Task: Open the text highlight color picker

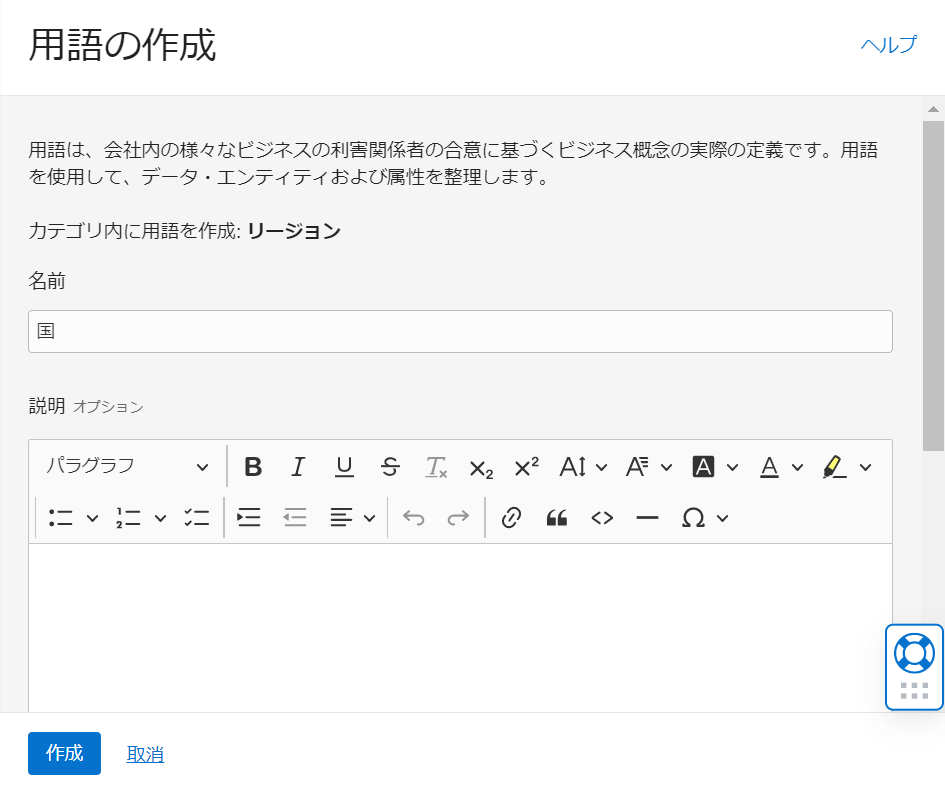Action: (x=846, y=467)
